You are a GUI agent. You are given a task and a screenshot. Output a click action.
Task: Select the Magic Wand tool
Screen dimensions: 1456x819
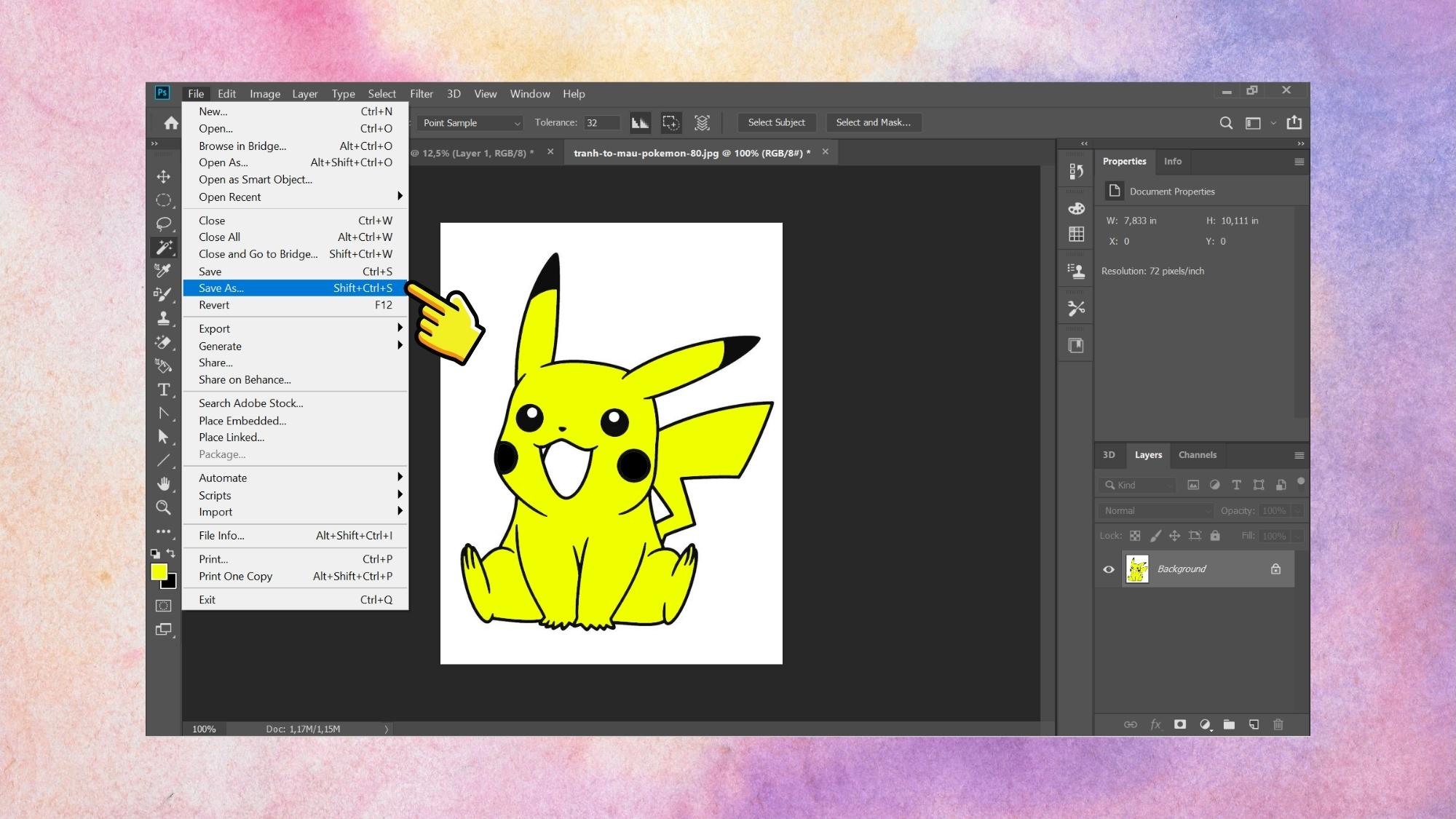click(x=163, y=248)
